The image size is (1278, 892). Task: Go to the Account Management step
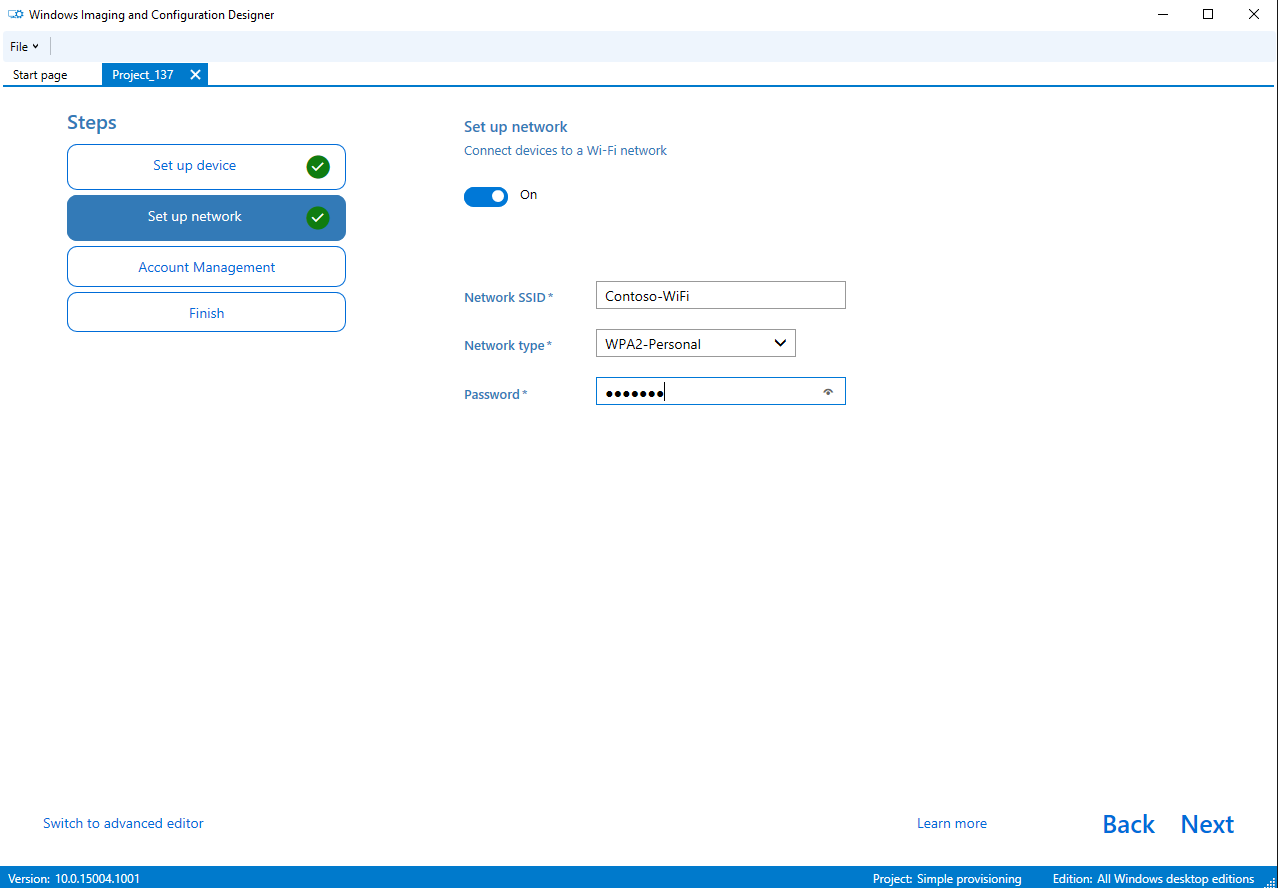tap(206, 267)
